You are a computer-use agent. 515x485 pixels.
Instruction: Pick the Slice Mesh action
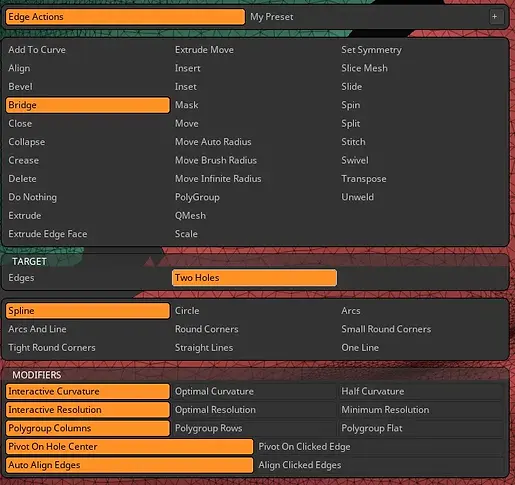click(364, 68)
